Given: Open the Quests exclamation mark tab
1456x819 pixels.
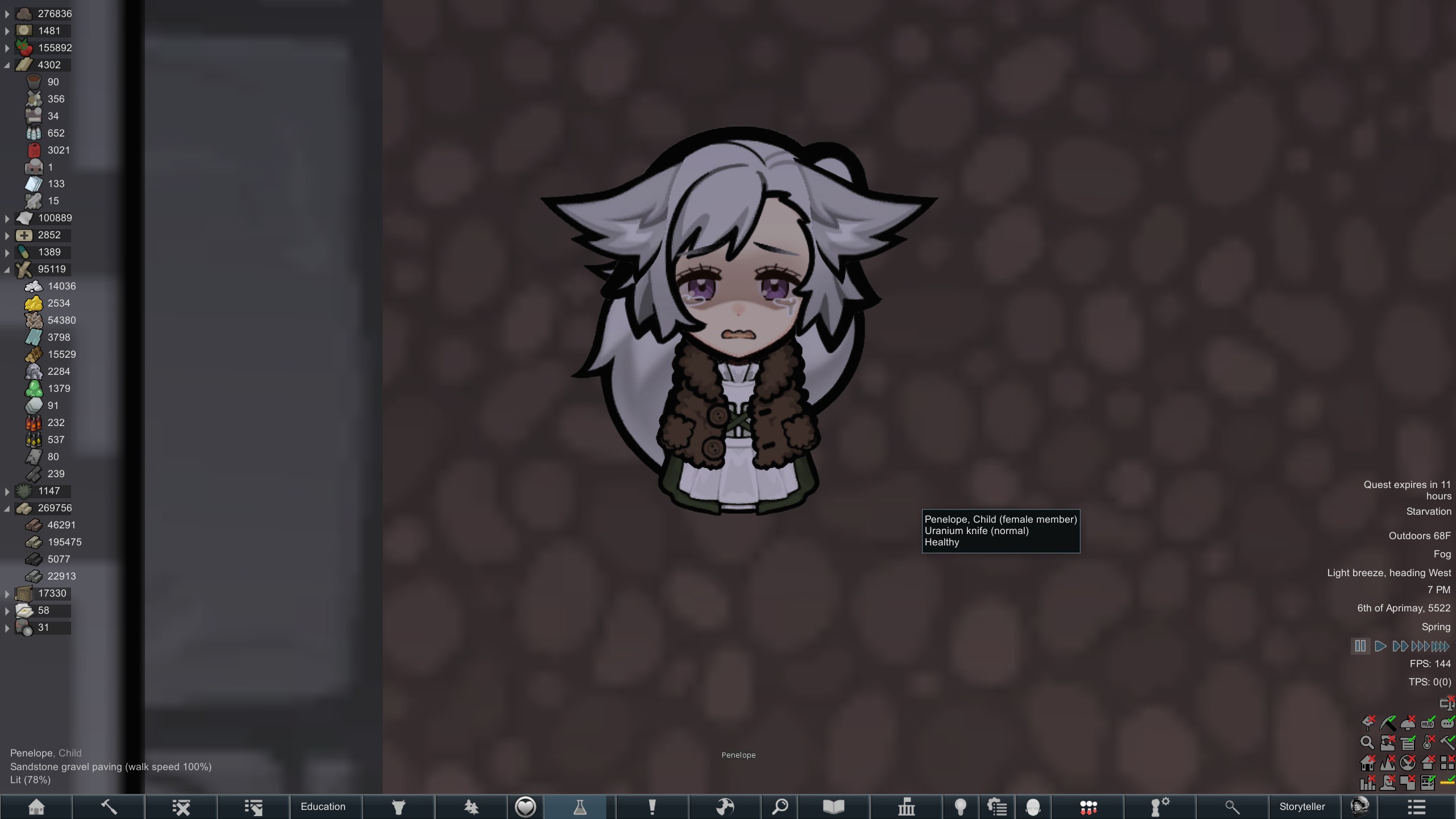Looking at the screenshot, I should click(652, 806).
